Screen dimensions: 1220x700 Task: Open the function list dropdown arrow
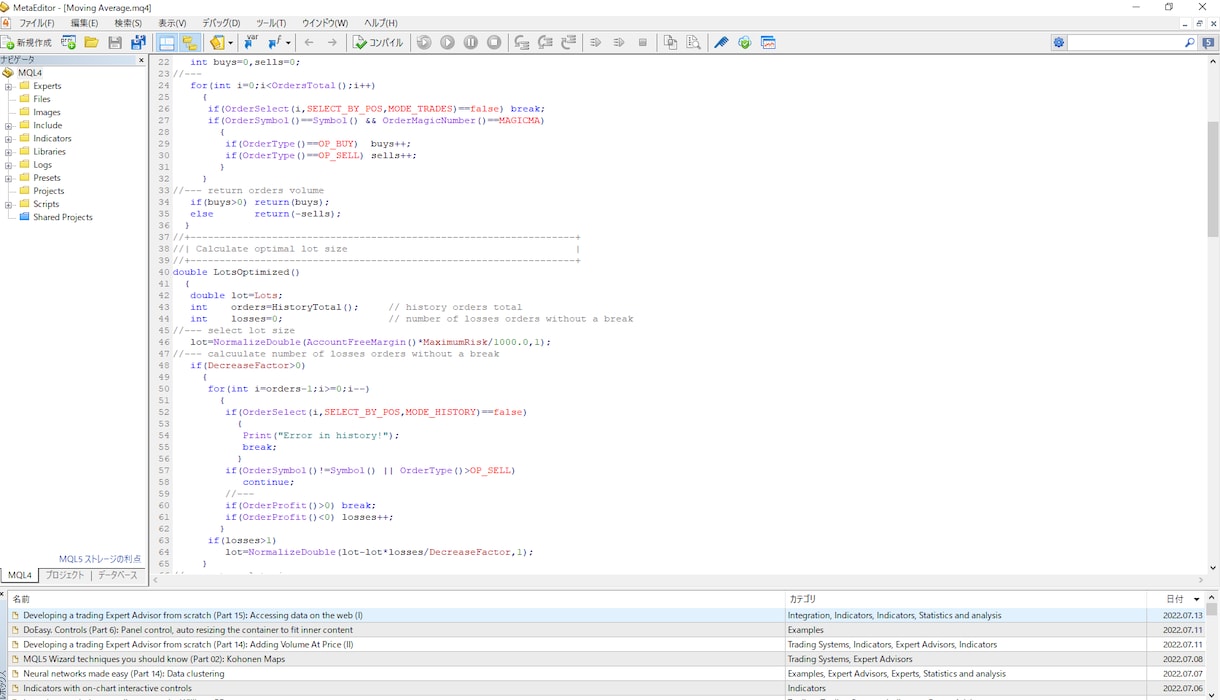tap(288, 43)
